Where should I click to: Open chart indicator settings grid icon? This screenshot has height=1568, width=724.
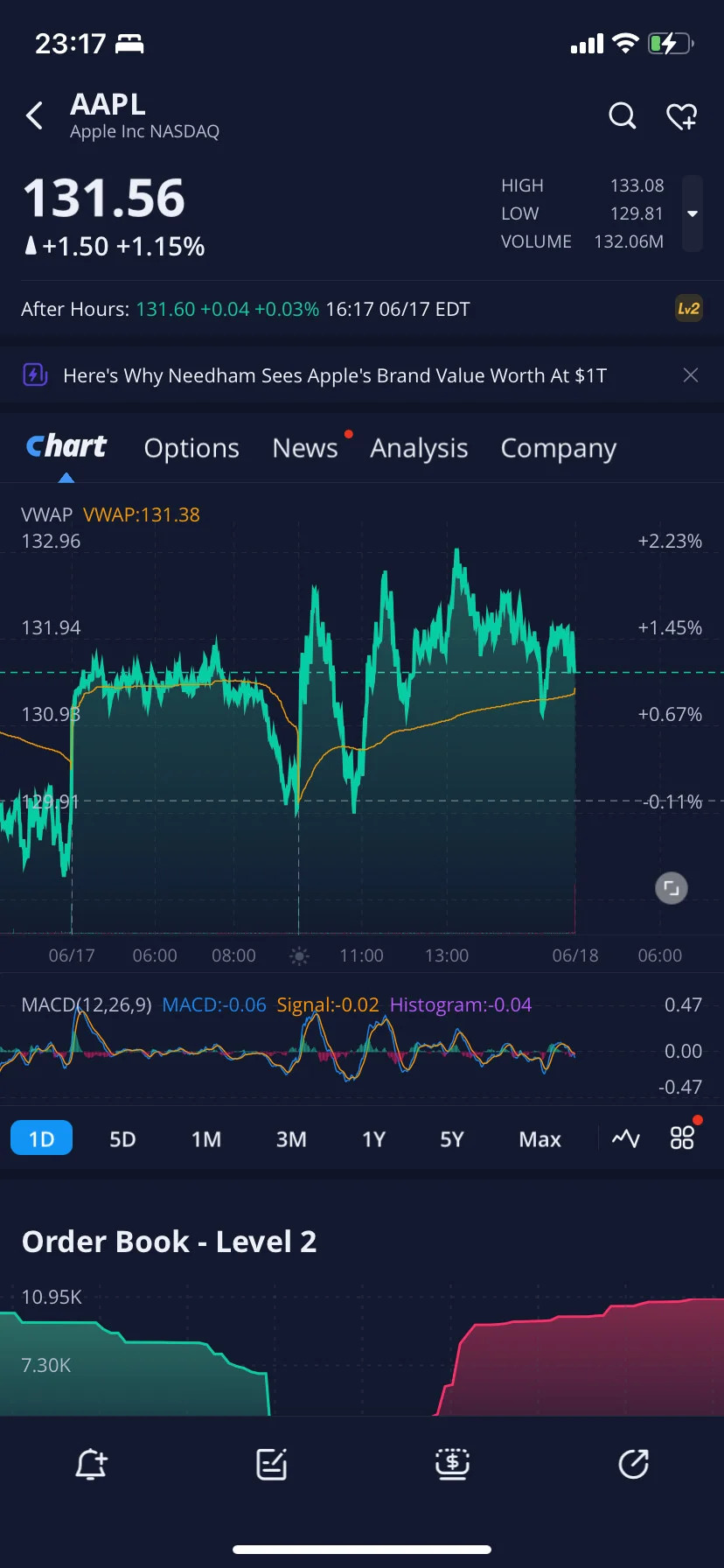click(x=682, y=1137)
